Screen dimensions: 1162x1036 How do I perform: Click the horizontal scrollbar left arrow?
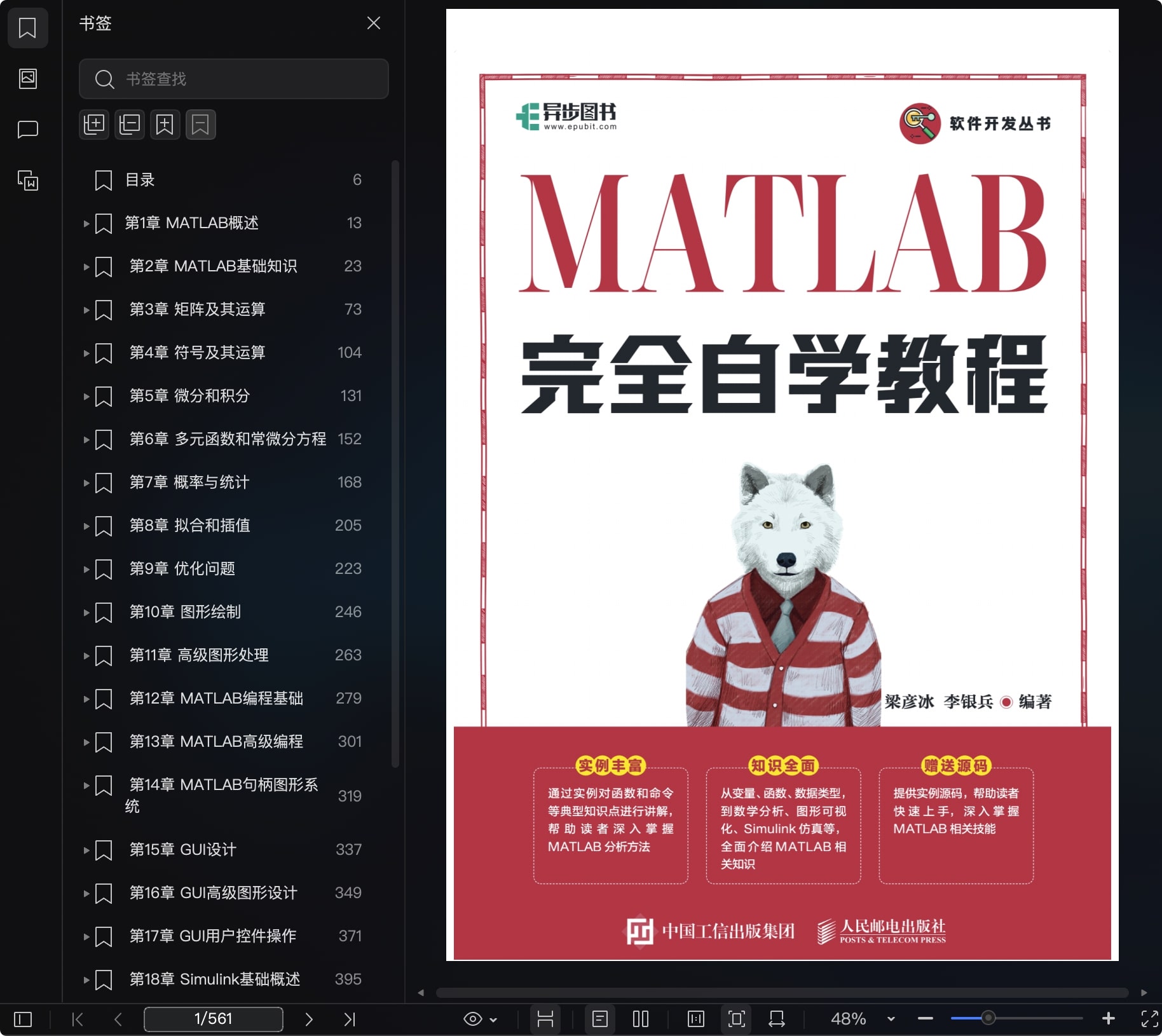pos(421,993)
